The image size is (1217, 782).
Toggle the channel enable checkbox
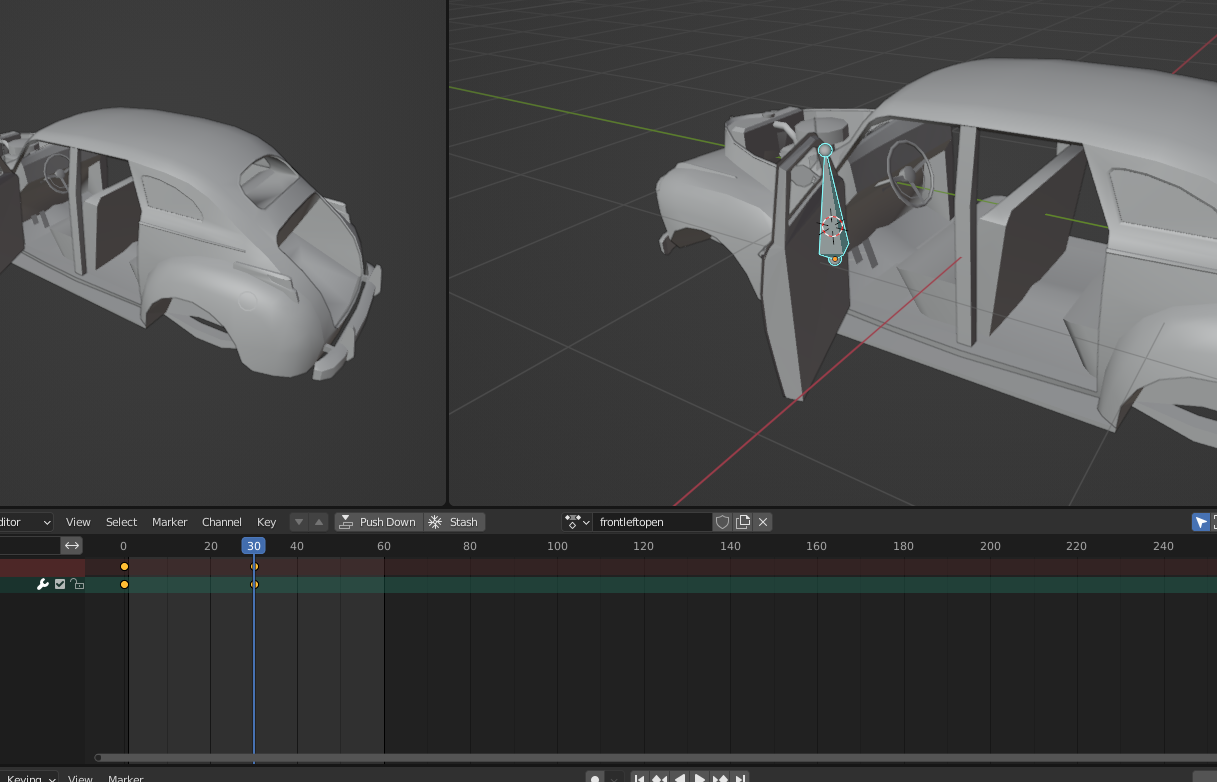[60, 584]
